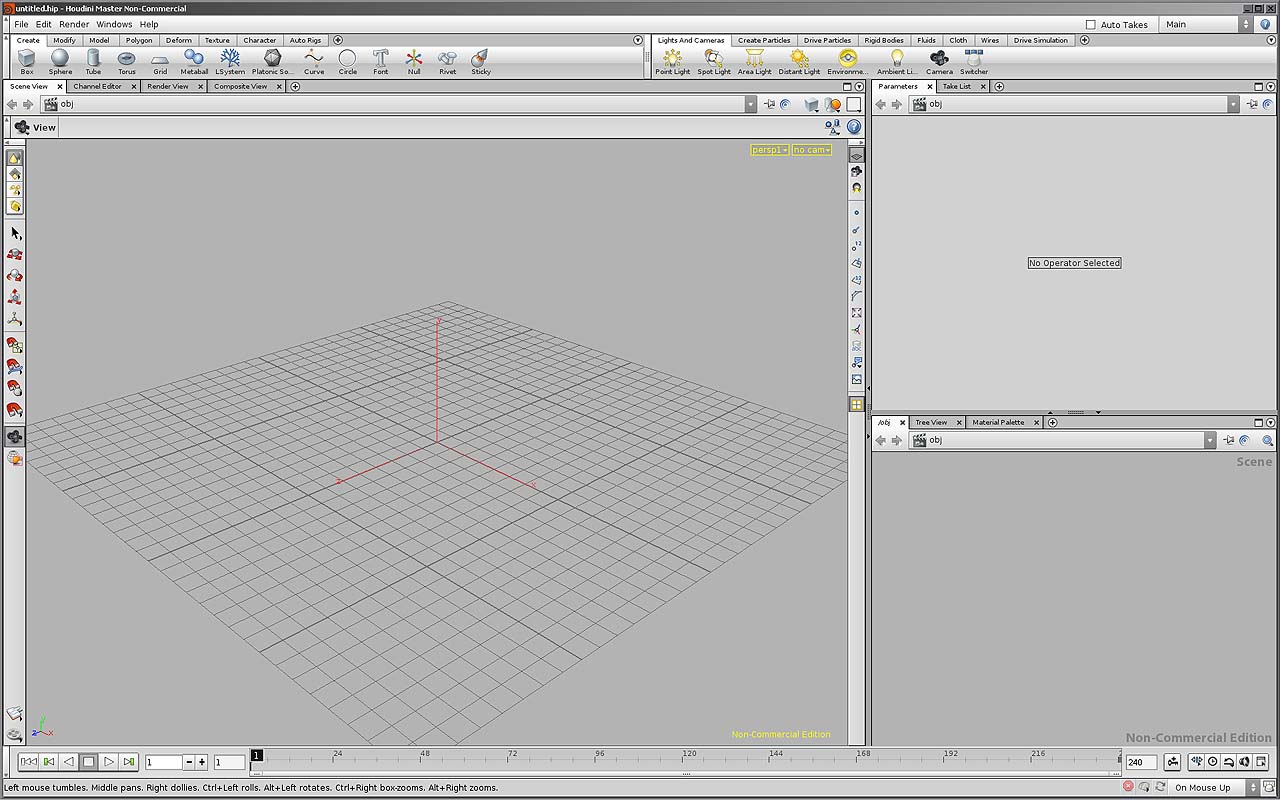Click the play forward button

coord(109,762)
